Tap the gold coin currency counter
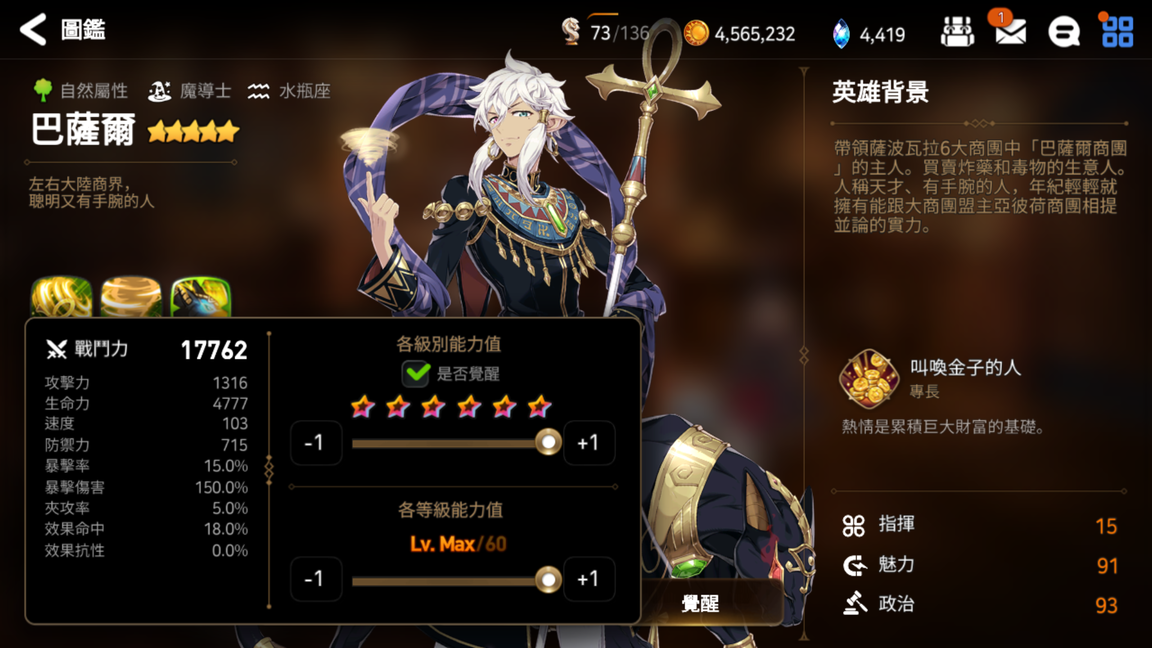The width and height of the screenshot is (1152, 648). (x=740, y=33)
